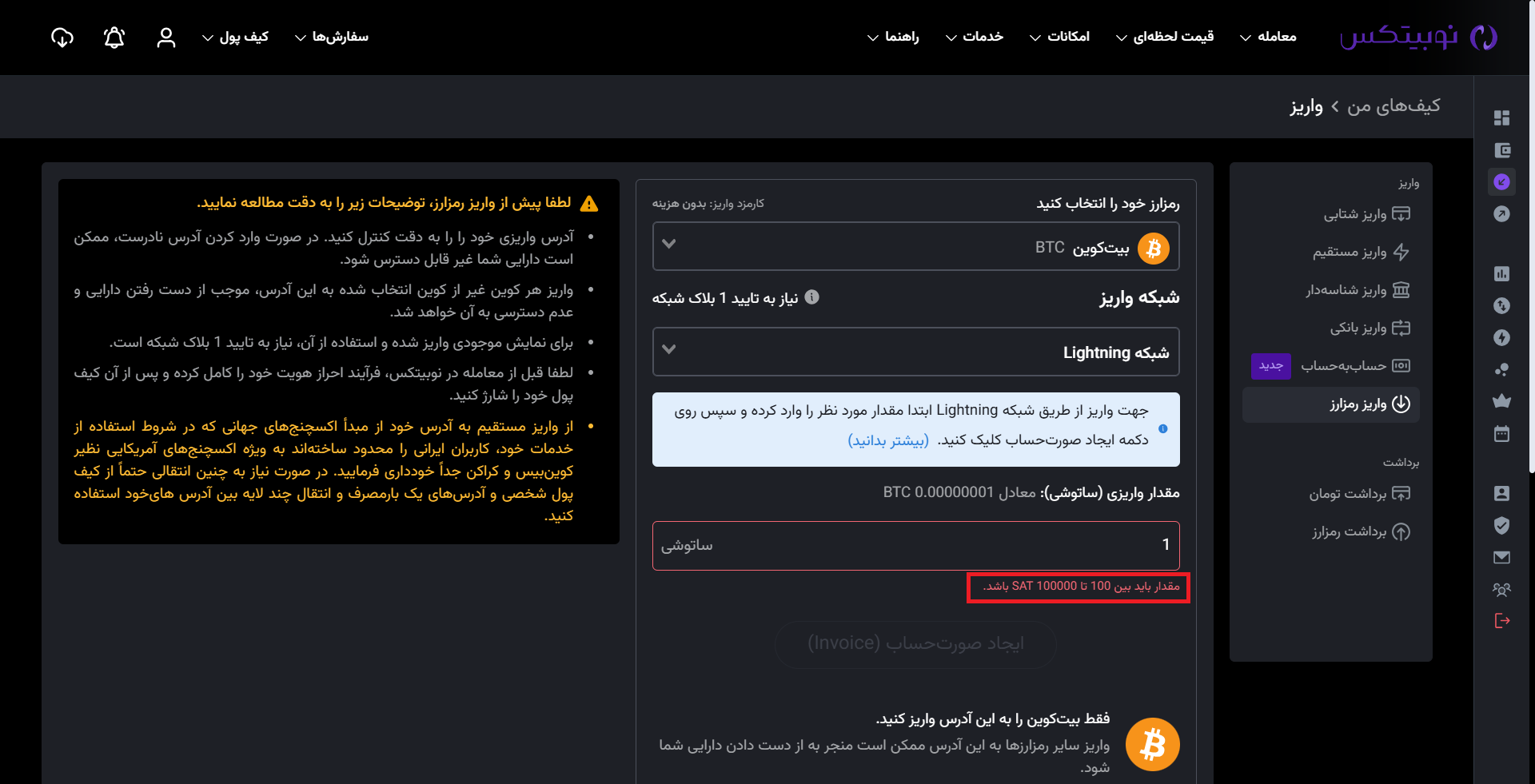Click the معادل 0.00000001 BTC text
Image resolution: width=1535 pixels, height=784 pixels.
959,492
